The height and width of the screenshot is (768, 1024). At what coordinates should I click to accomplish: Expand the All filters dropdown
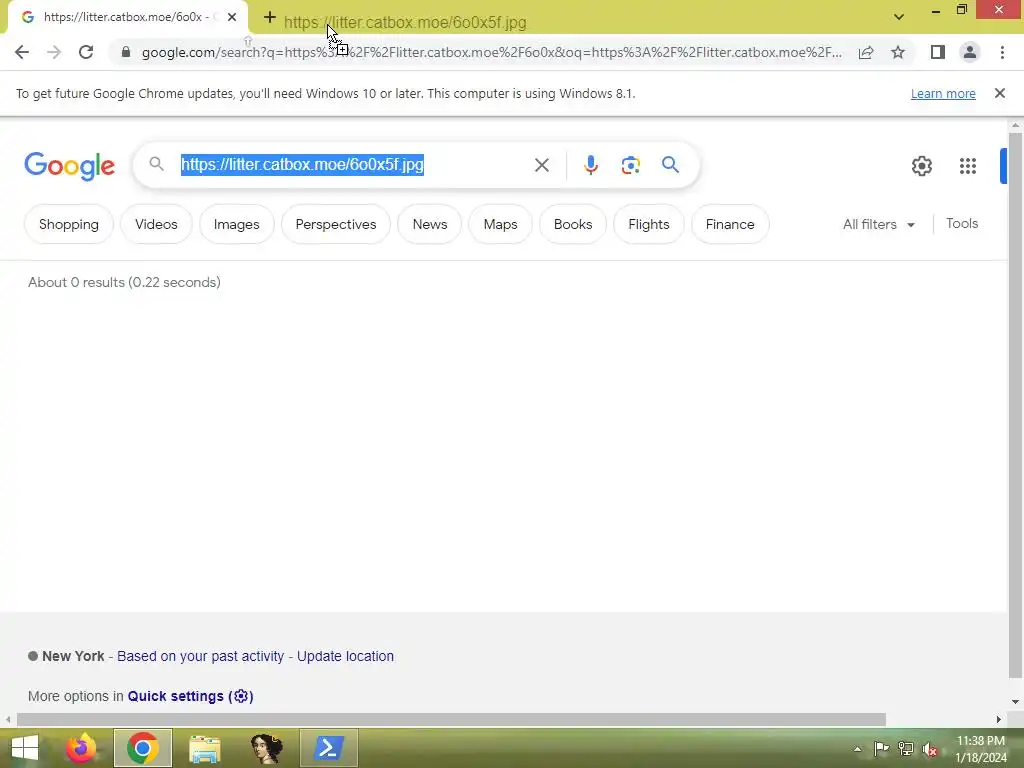[878, 224]
